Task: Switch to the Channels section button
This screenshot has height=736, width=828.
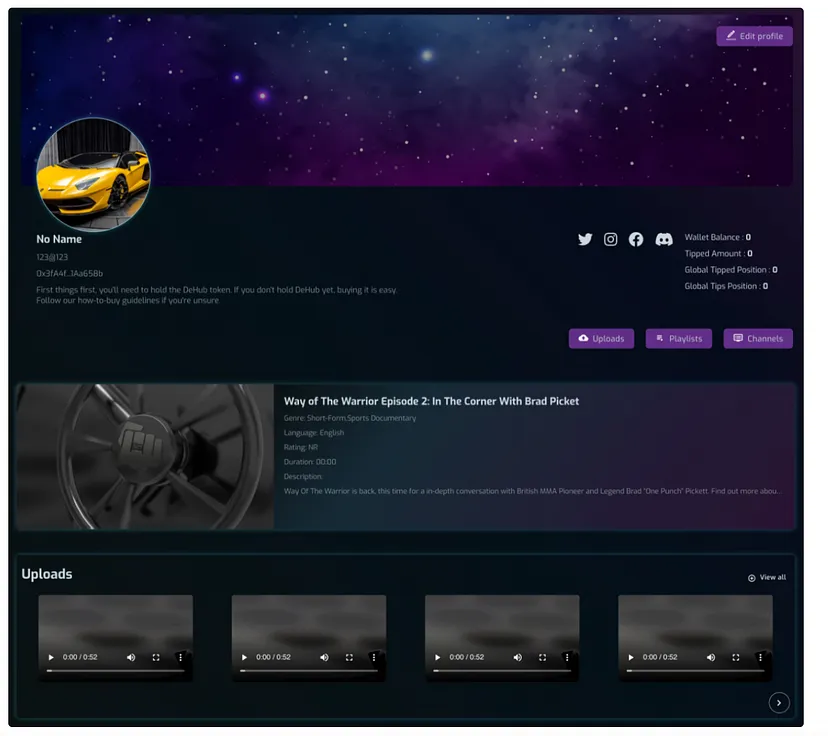Action: click(758, 338)
